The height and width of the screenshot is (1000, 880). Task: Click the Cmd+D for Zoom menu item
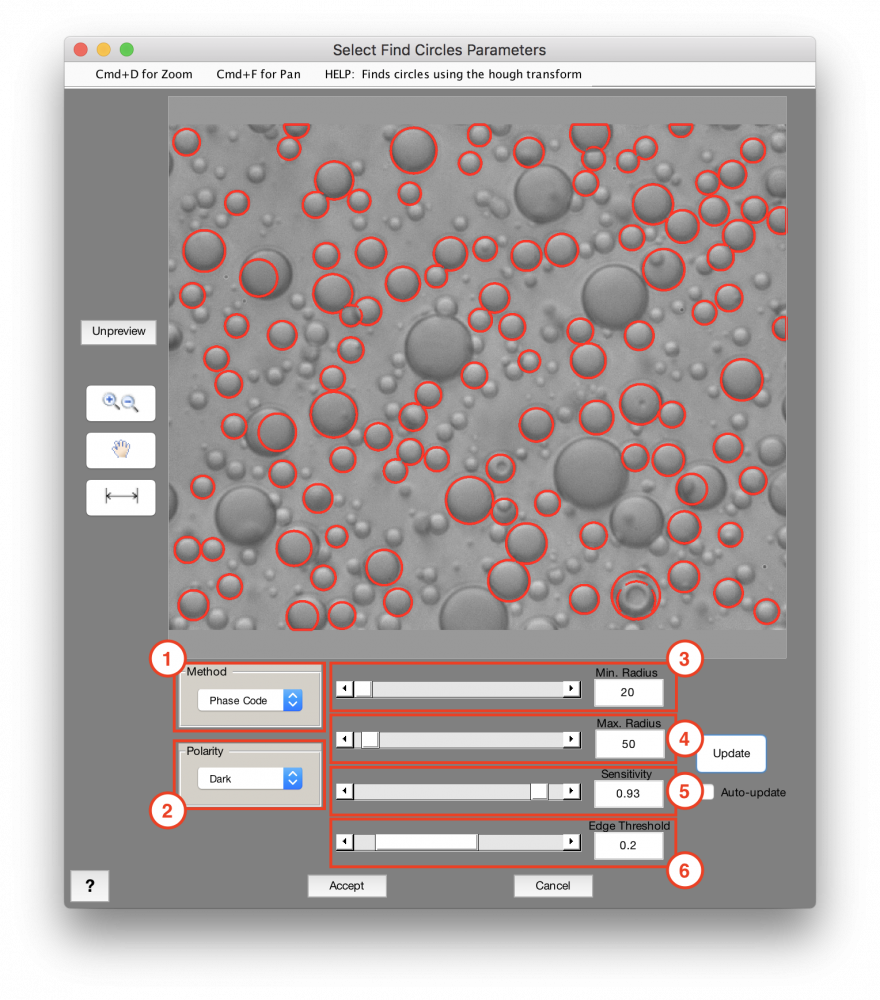tap(143, 74)
